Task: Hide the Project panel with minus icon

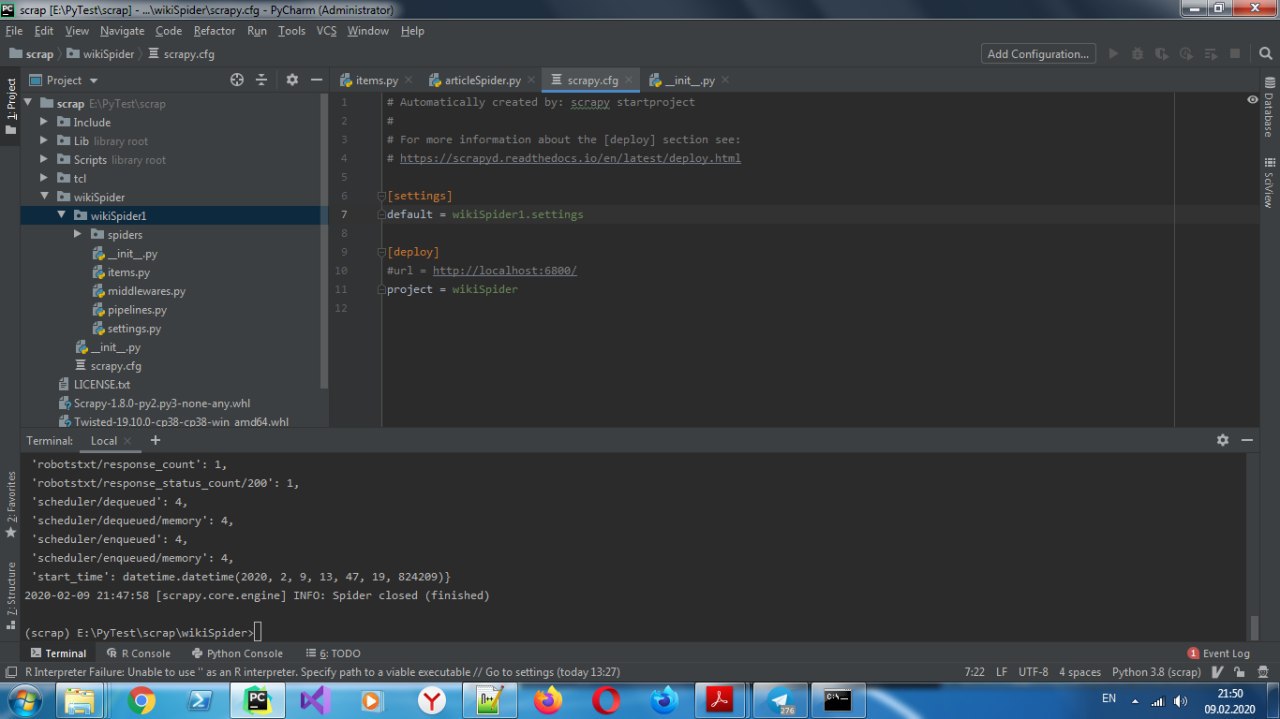Action: [x=316, y=80]
